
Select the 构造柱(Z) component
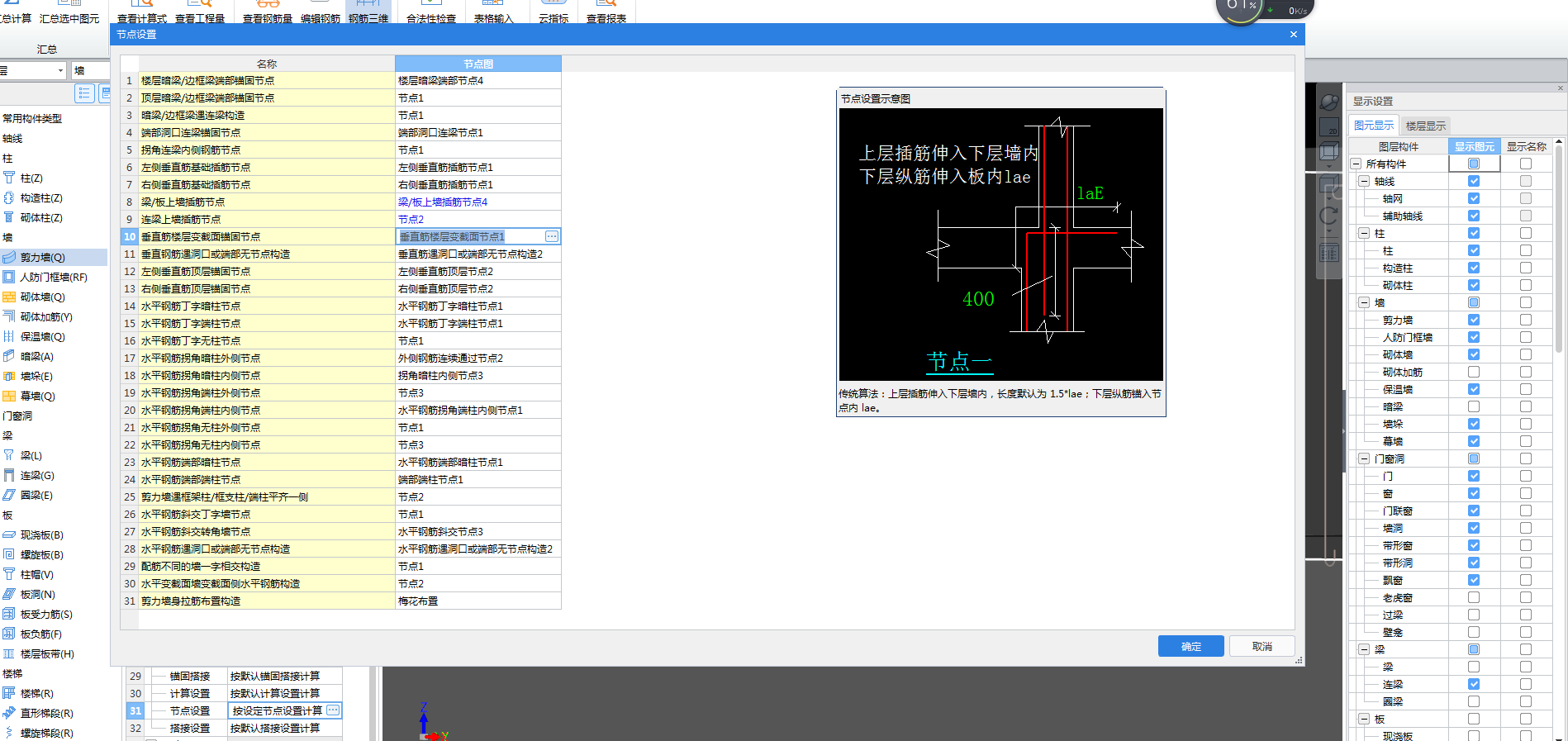click(40, 197)
